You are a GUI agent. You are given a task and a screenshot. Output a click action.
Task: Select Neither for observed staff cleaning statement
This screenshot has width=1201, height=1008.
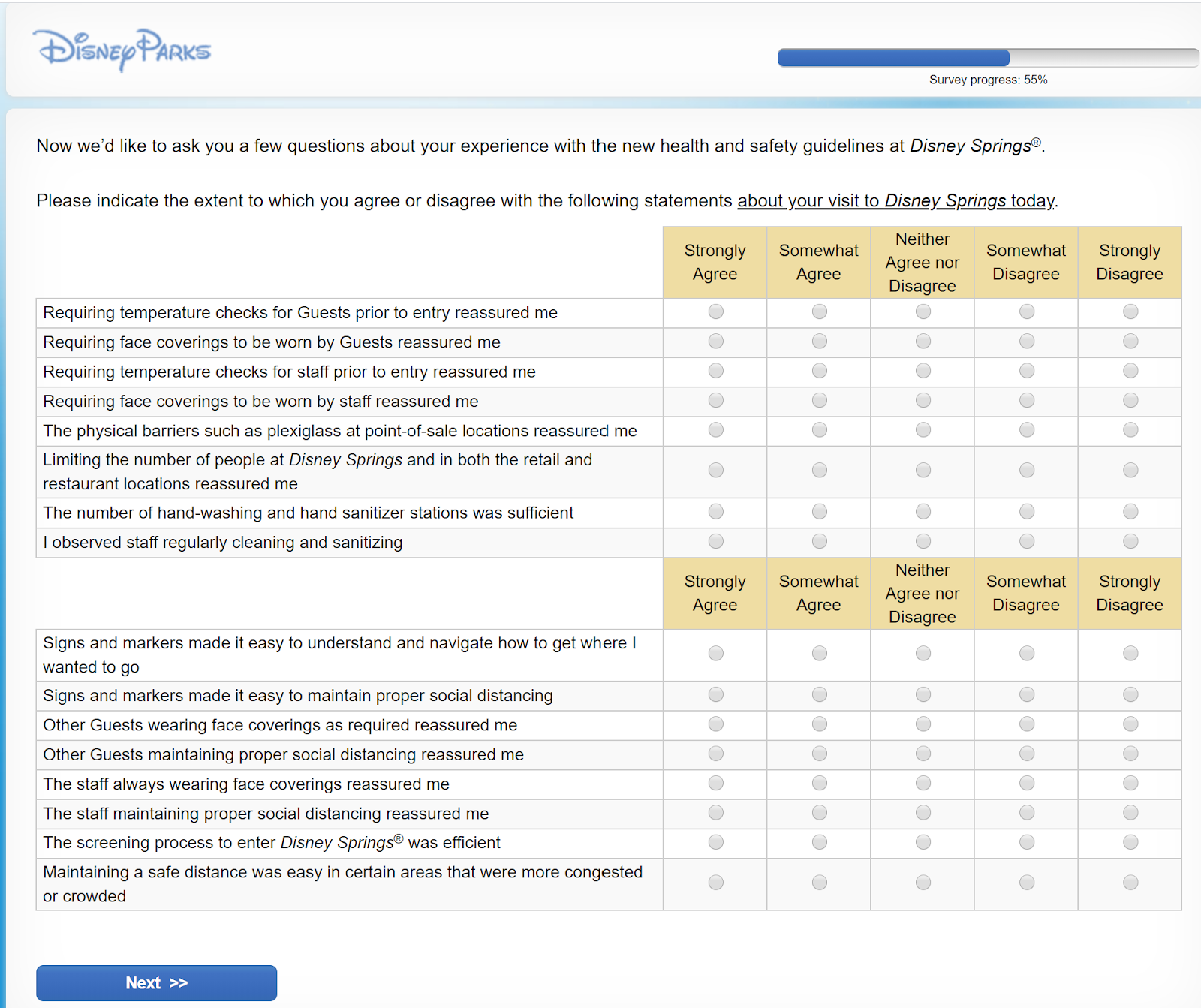click(x=923, y=541)
